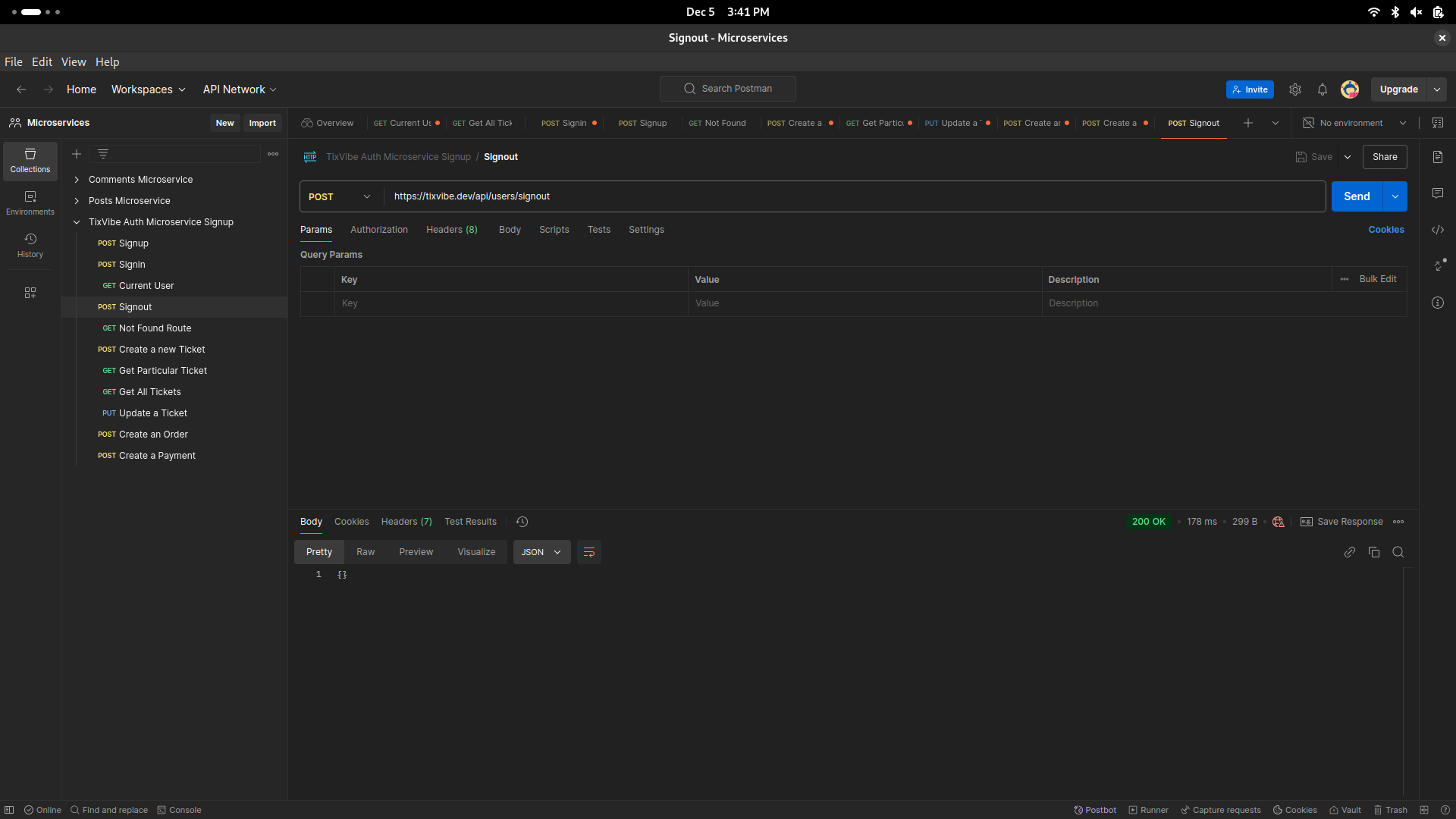The height and width of the screenshot is (819, 1456).
Task: Toggle the sidebar icon in status bar
Action: [9, 810]
